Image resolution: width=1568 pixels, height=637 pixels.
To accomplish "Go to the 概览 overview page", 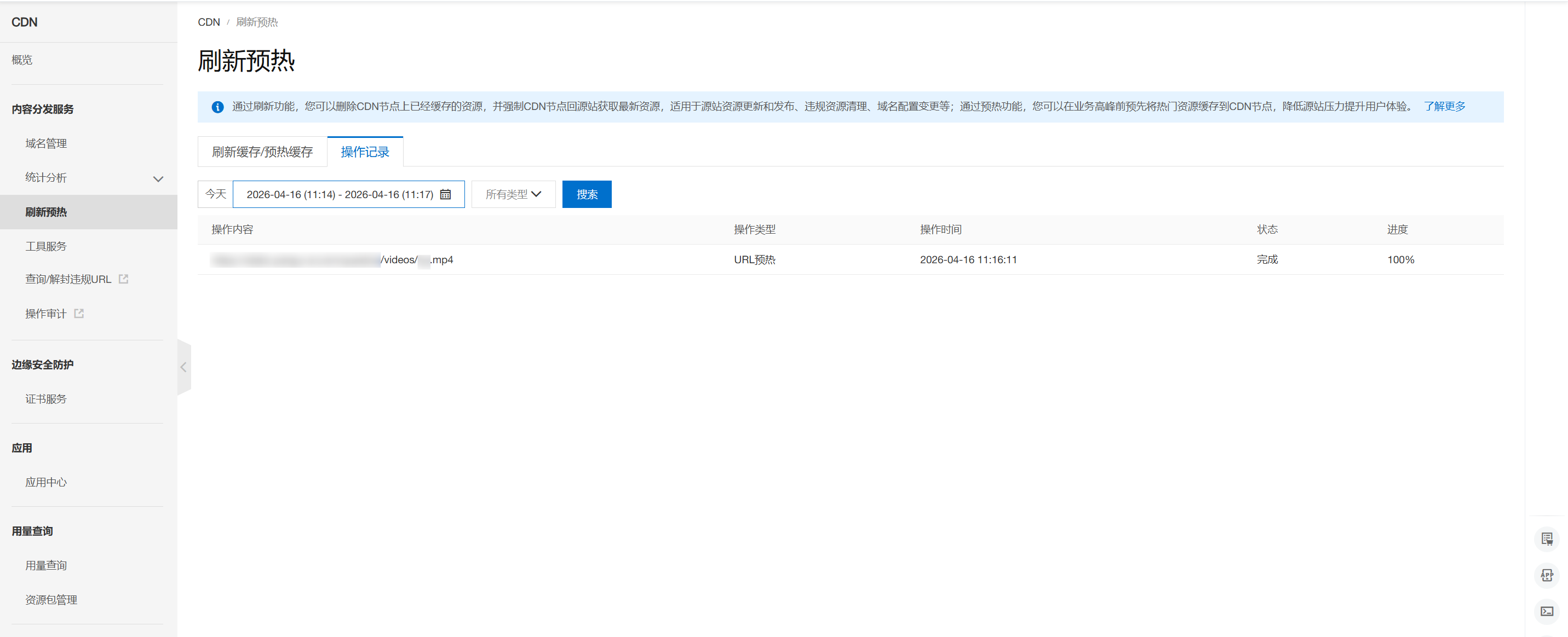I will coord(22,59).
